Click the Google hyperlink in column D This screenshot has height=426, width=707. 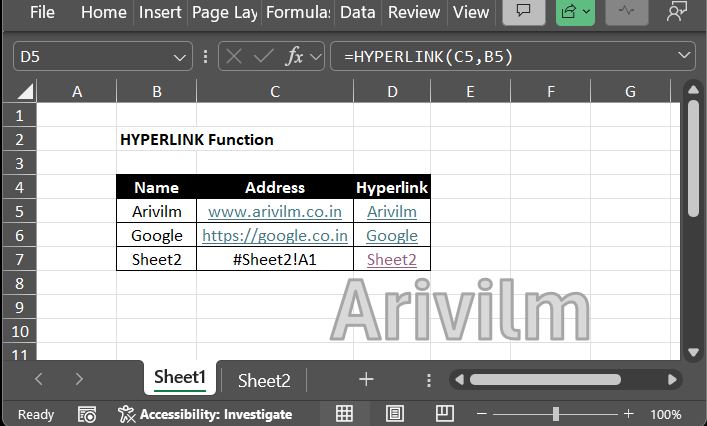point(392,236)
